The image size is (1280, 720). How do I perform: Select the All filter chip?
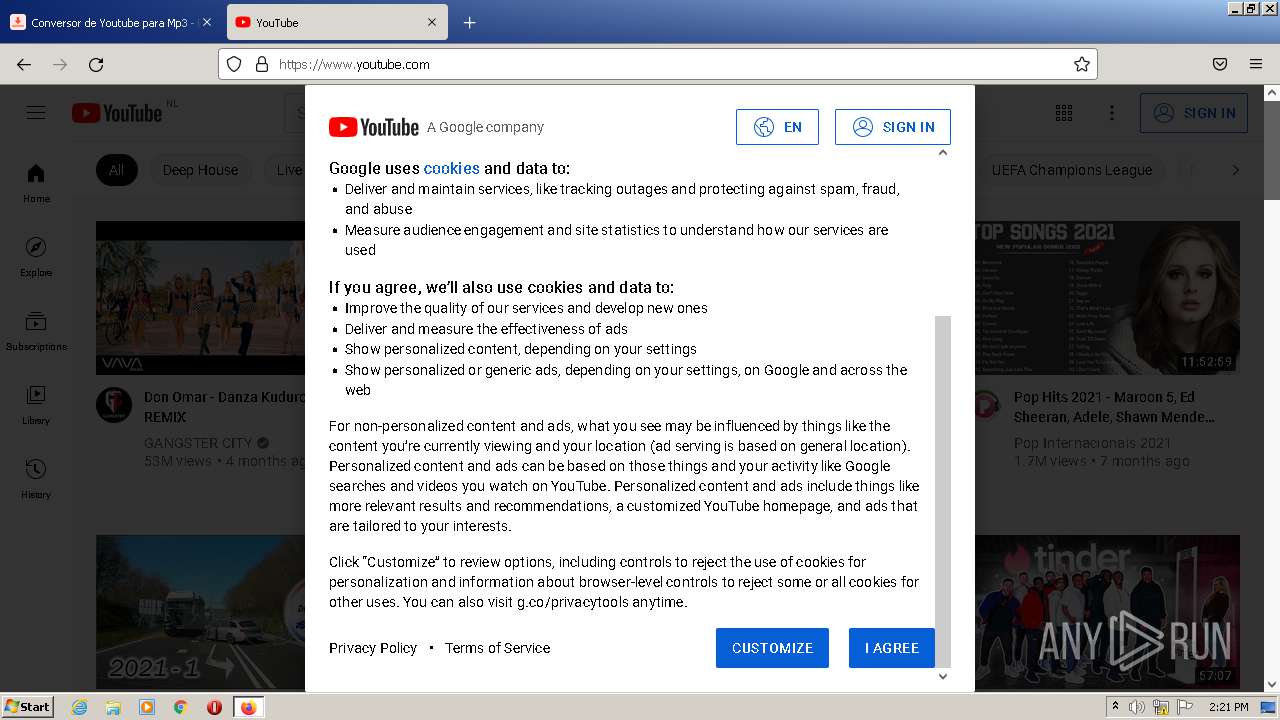(117, 170)
